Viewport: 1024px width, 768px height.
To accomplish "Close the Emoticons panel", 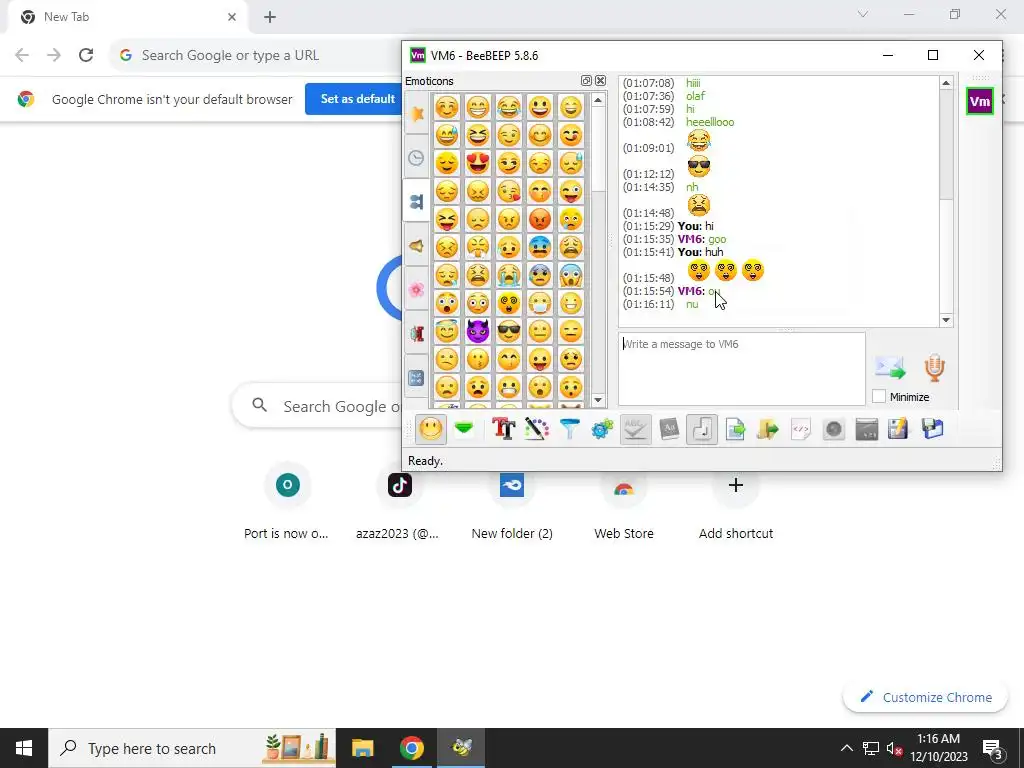I will click(600, 80).
